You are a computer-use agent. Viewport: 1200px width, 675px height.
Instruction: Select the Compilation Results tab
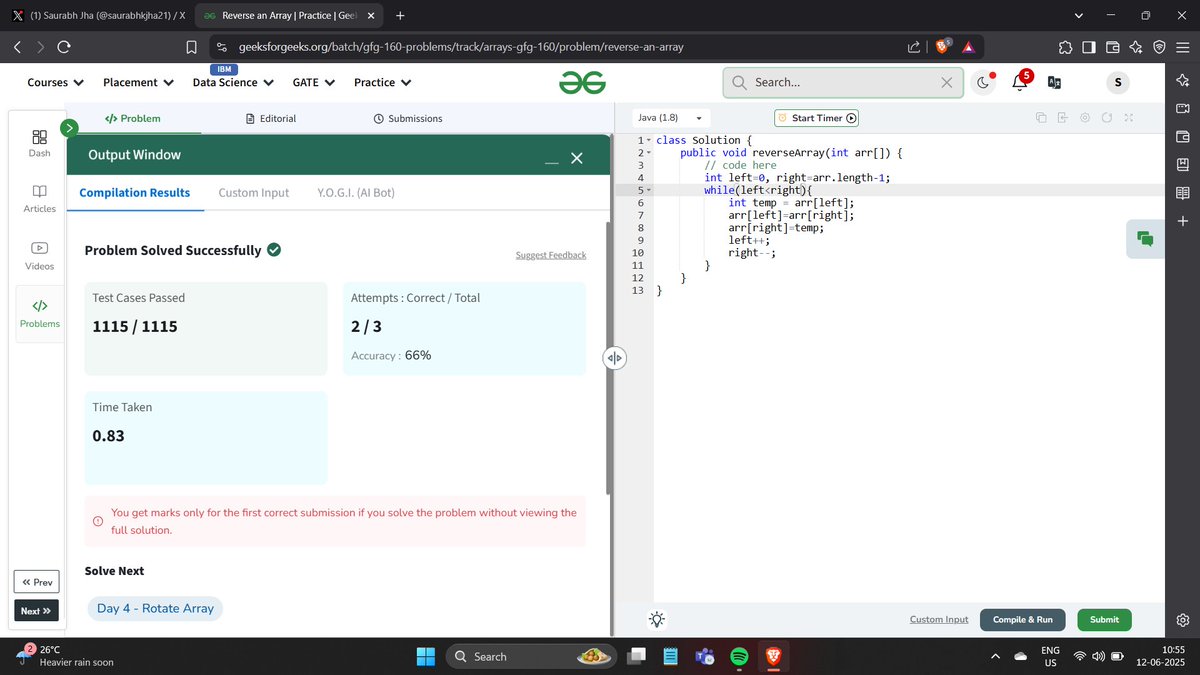[135, 193]
